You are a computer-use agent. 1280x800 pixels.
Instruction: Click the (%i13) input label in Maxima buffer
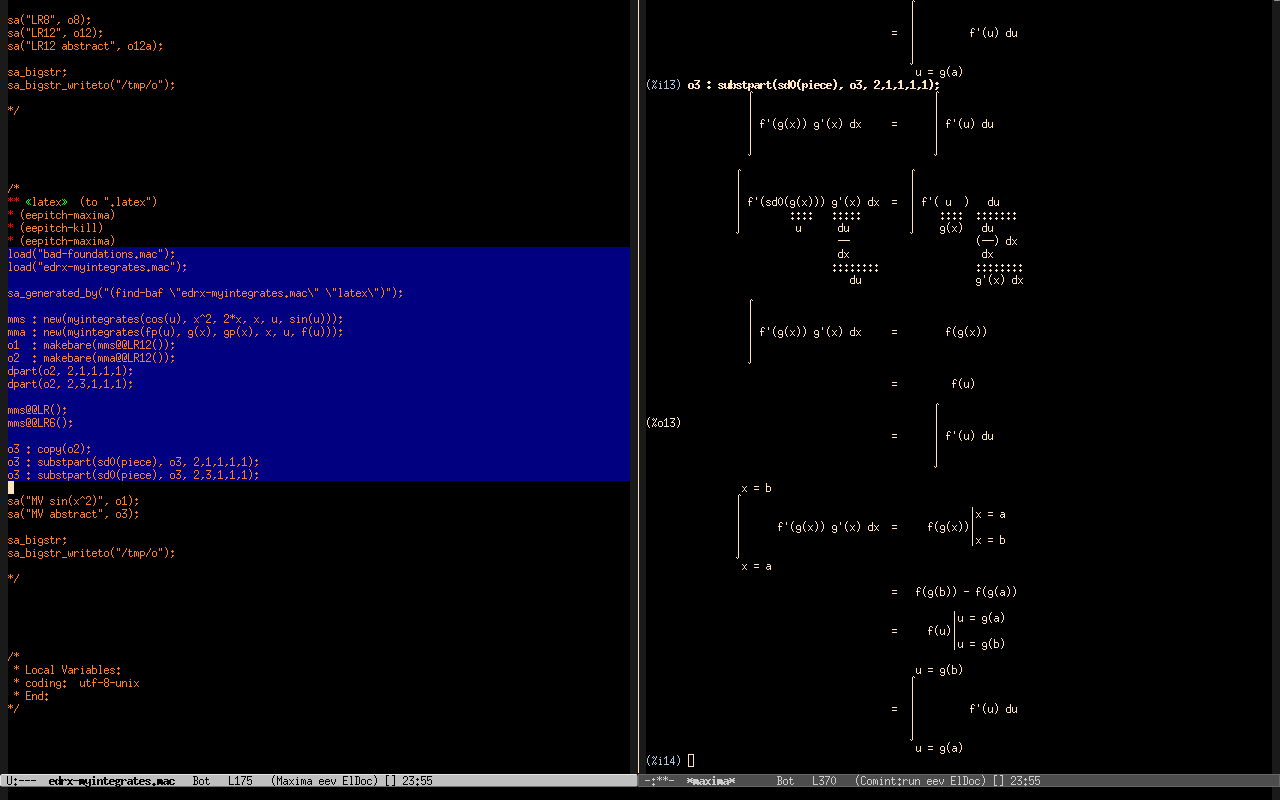663,85
